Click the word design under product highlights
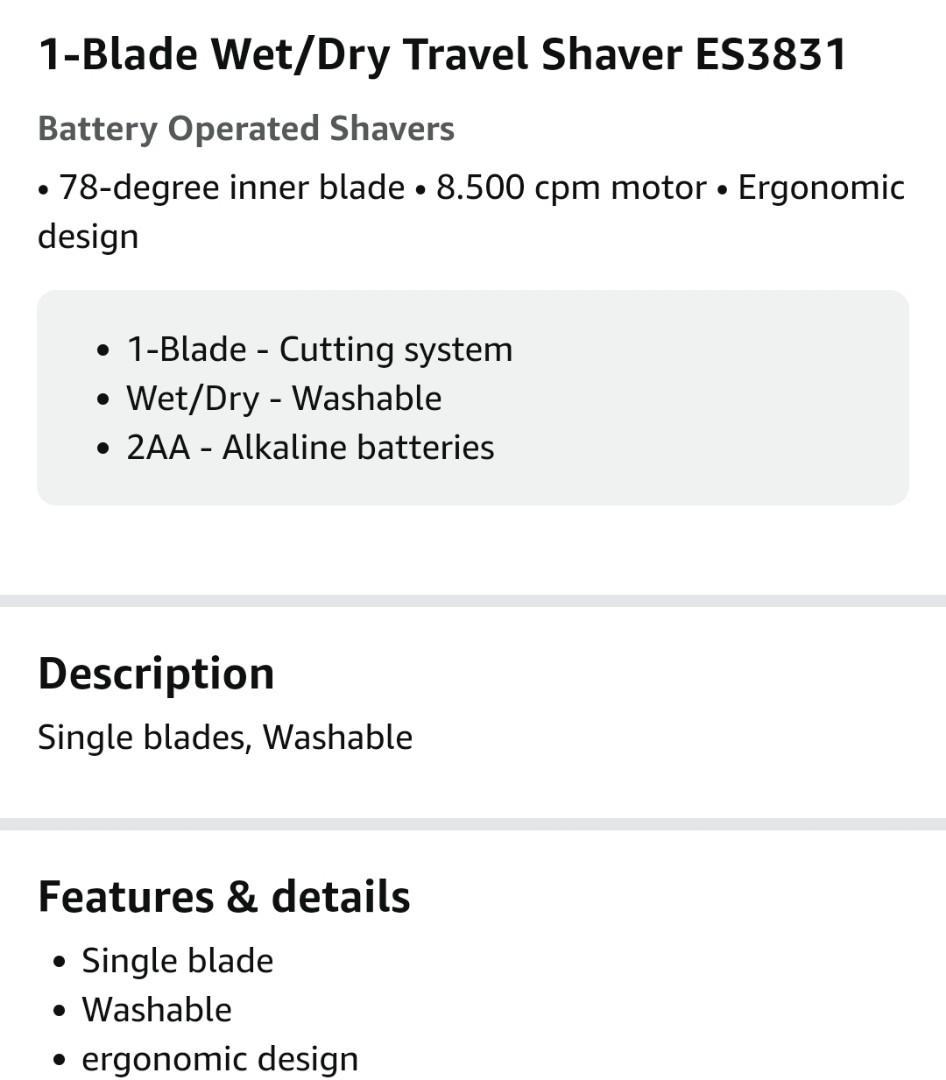The width and height of the screenshot is (946, 1080). click(88, 237)
